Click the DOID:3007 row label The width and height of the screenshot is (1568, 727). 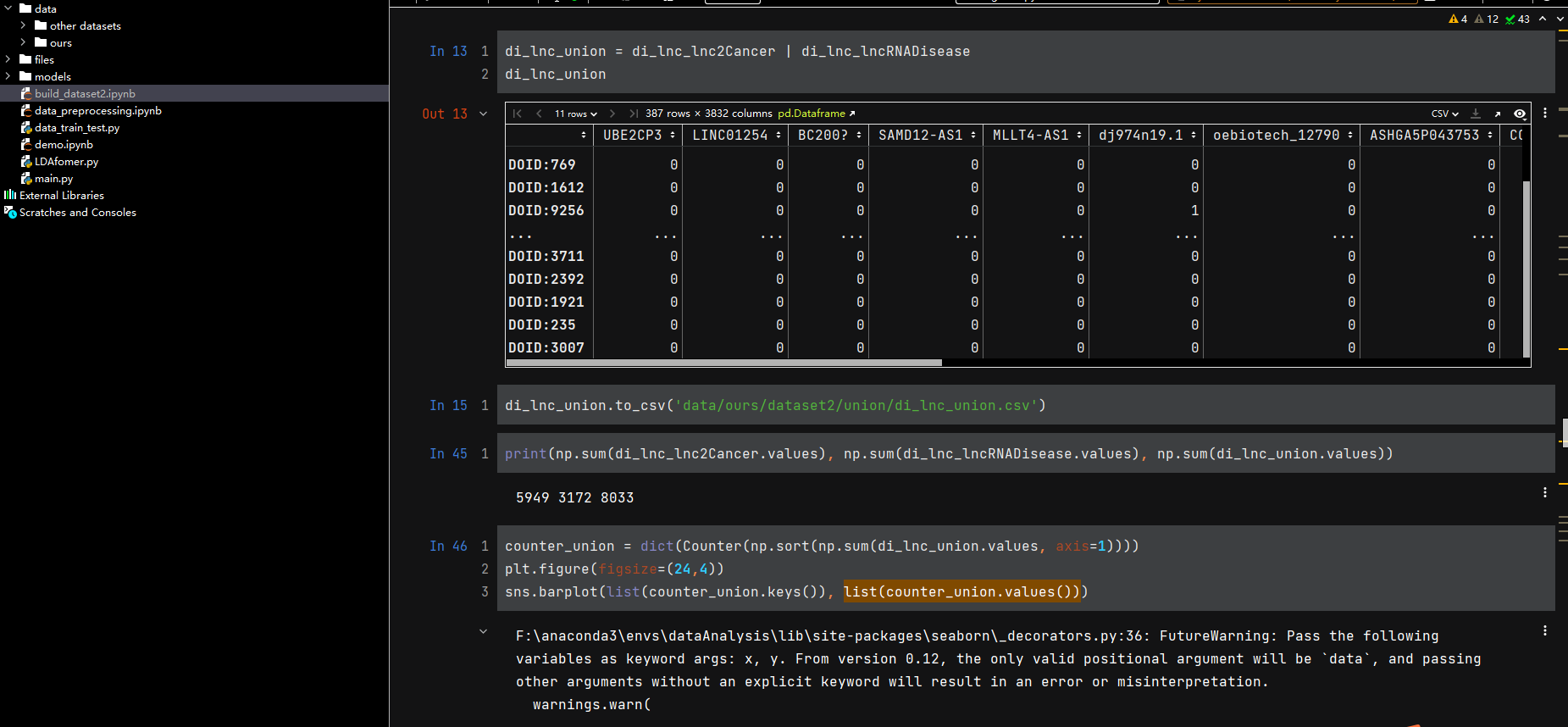tap(546, 347)
